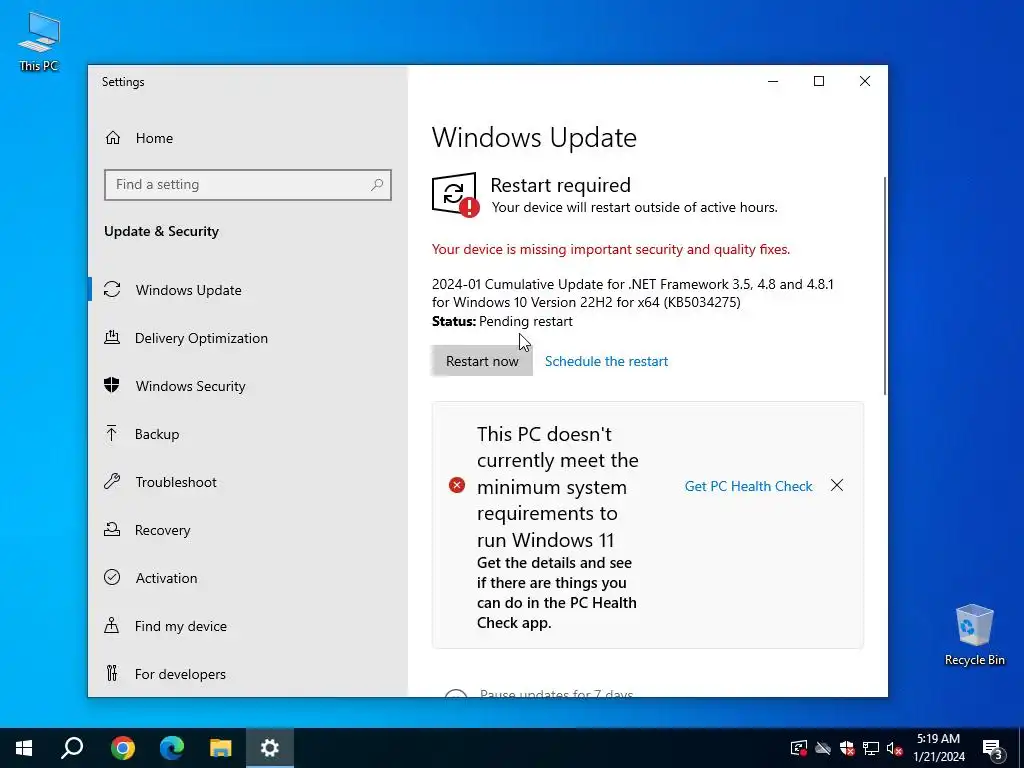Open the For developers page
Image resolution: width=1024 pixels, height=768 pixels.
pyautogui.click(x=248, y=673)
